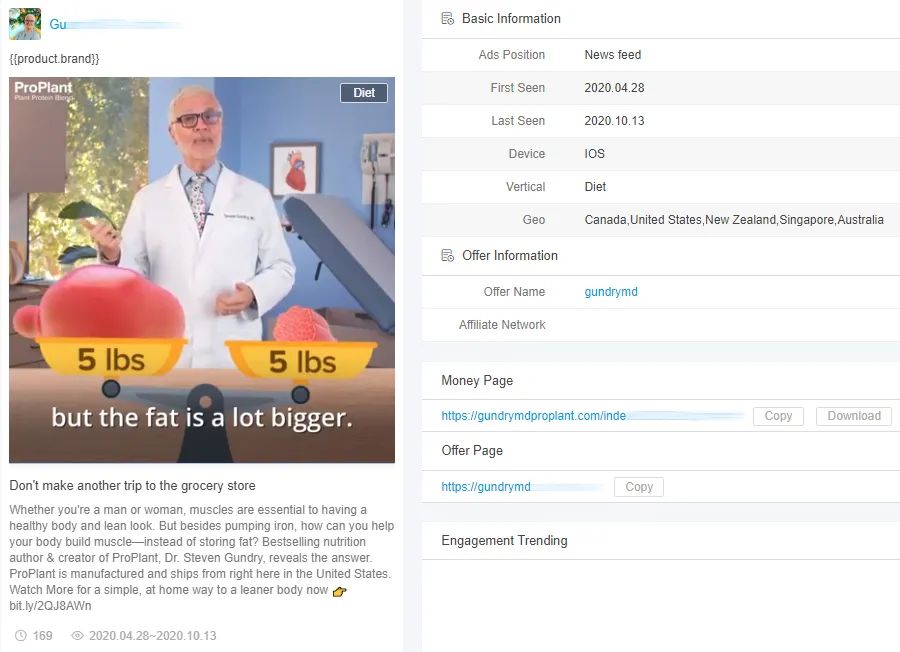Click the Money Page section header
This screenshot has width=900, height=652.
pos(477,381)
